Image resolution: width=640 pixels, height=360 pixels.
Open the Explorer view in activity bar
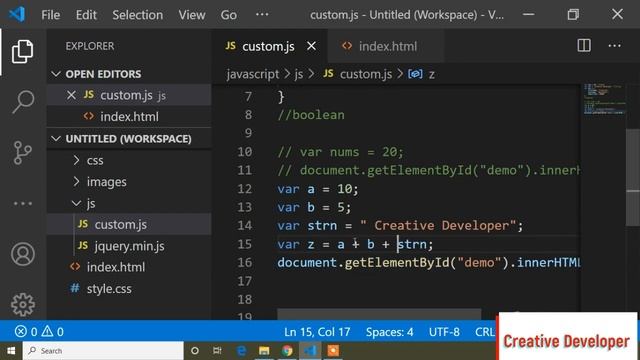pyautogui.click(x=22, y=52)
